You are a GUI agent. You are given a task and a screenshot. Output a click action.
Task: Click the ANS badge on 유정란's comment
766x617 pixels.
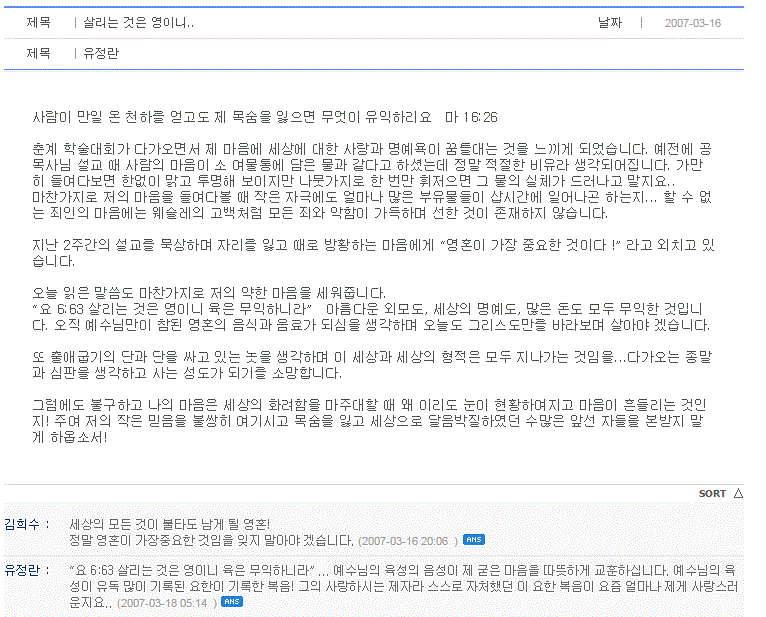pyautogui.click(x=231, y=602)
